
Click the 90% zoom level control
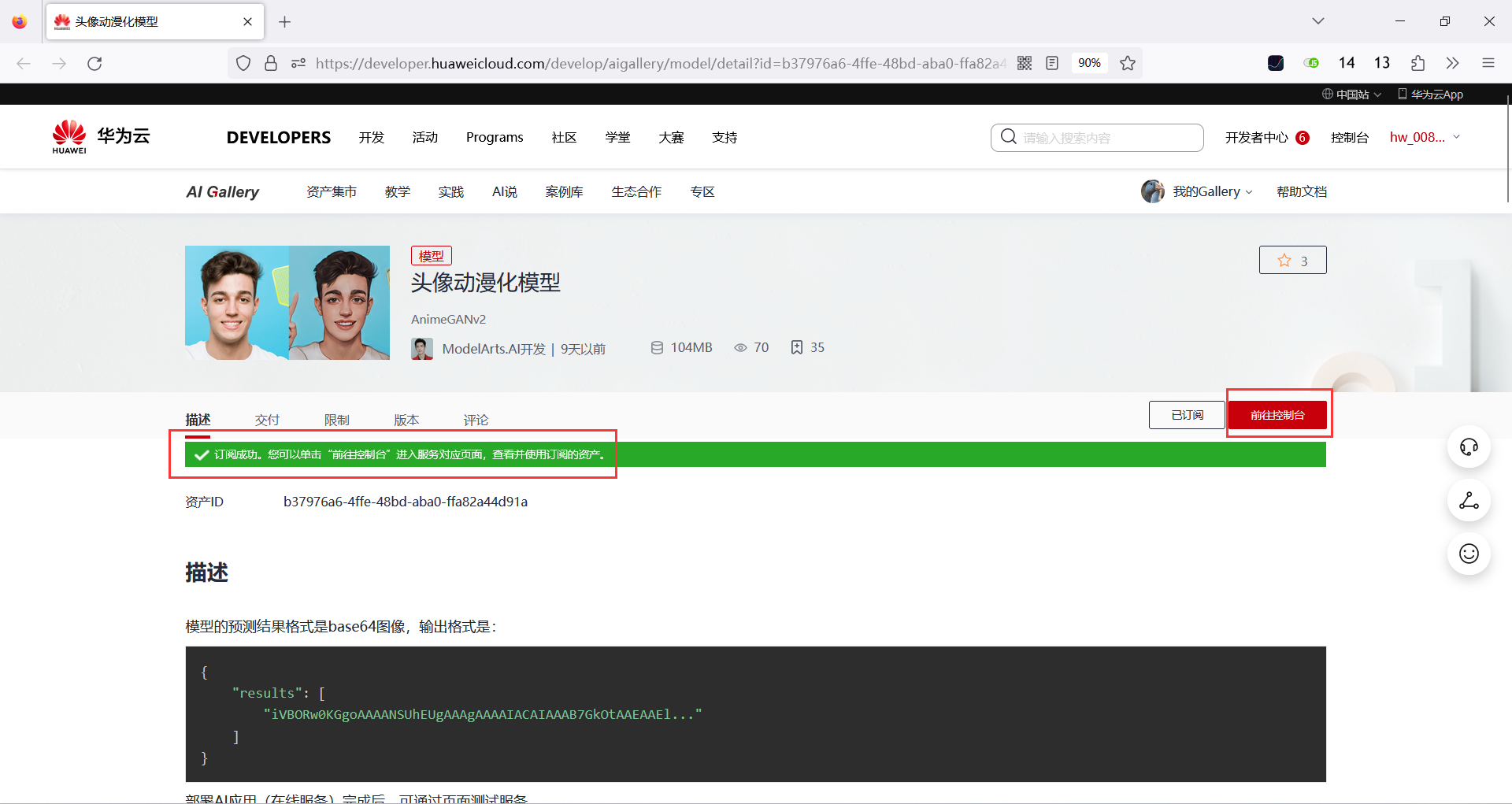1090,63
